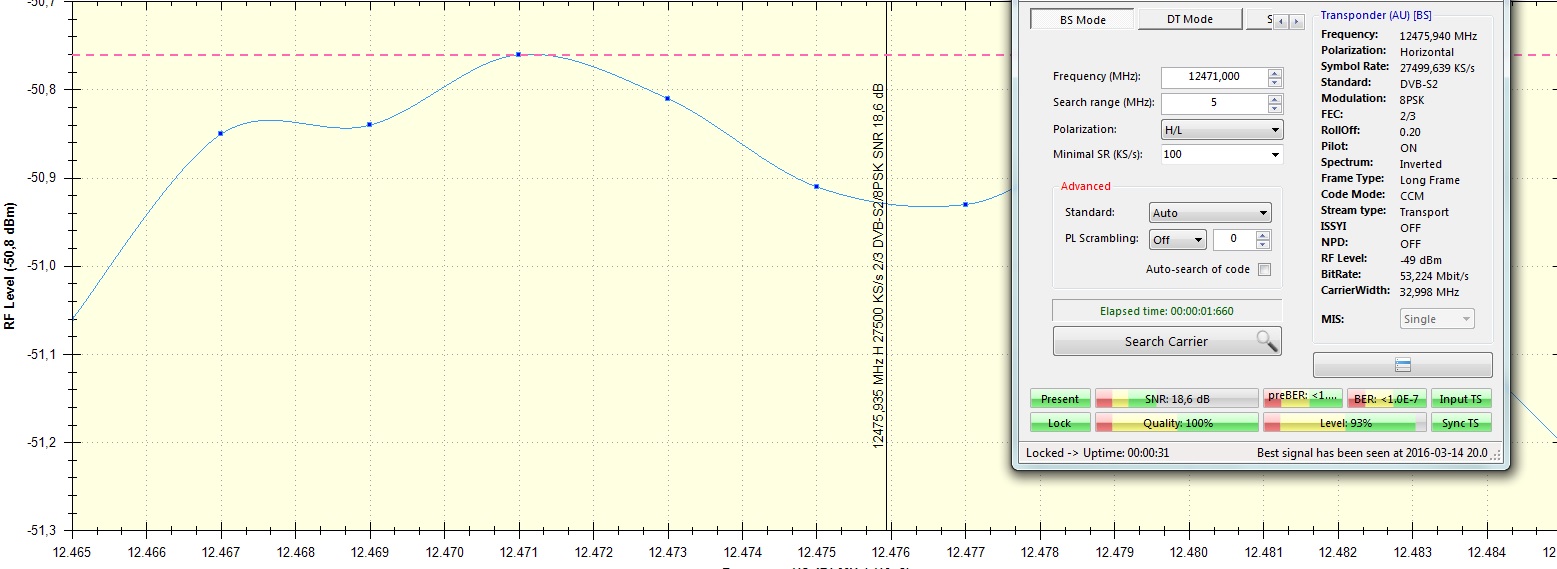Enable Auto-search of code checkbox
The height and width of the screenshot is (569, 1557).
pos(1264,269)
